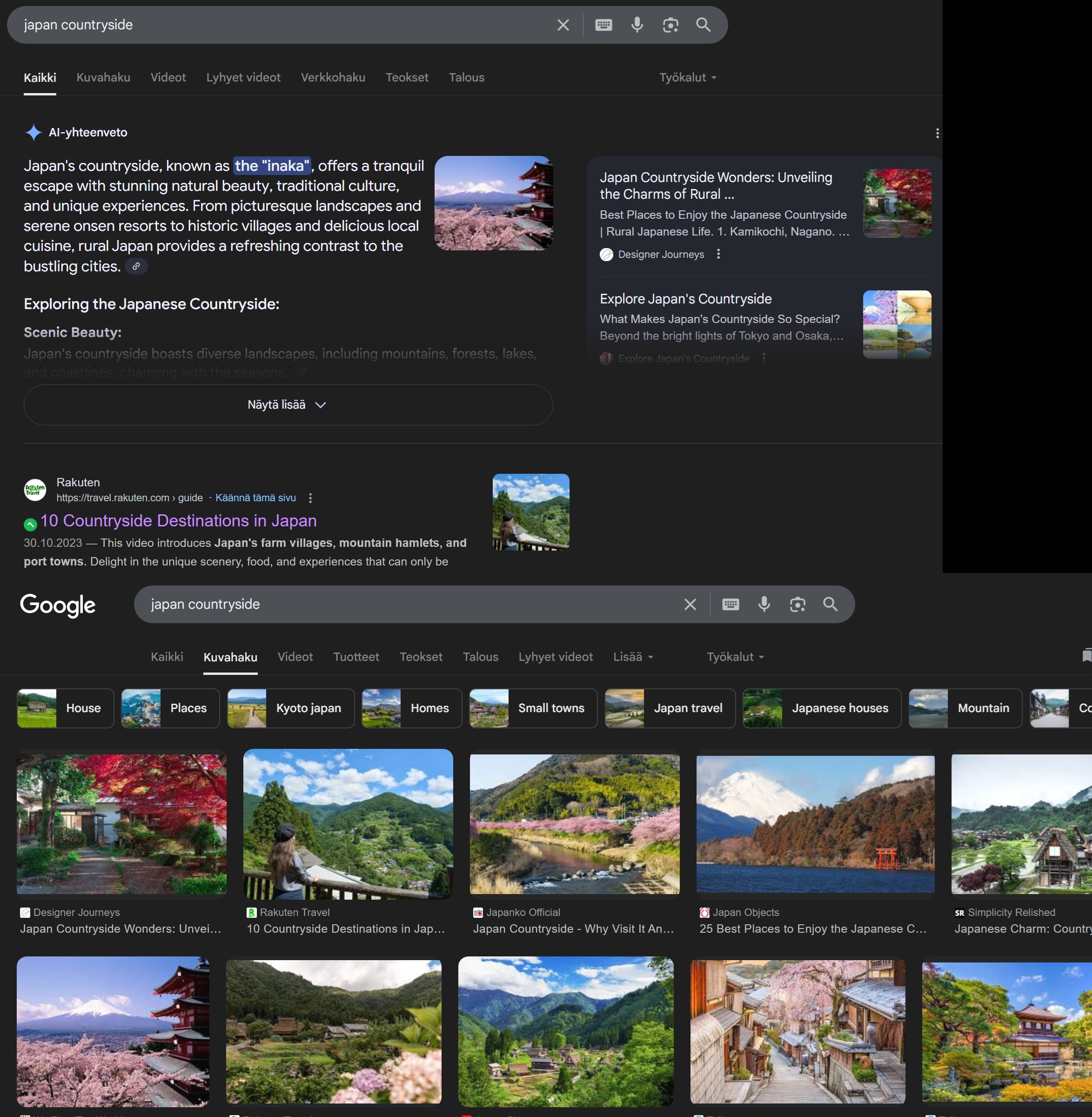The height and width of the screenshot is (1117, 1092).
Task: Click upper search input 'japan countryside'
Action: 281,25
